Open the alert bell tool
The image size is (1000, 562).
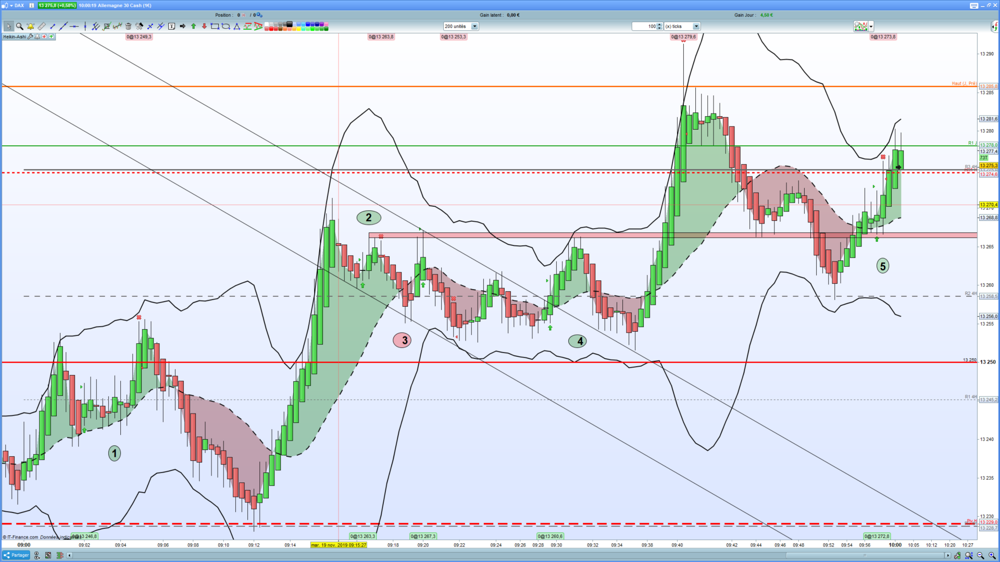pyautogui.click(x=31, y=26)
